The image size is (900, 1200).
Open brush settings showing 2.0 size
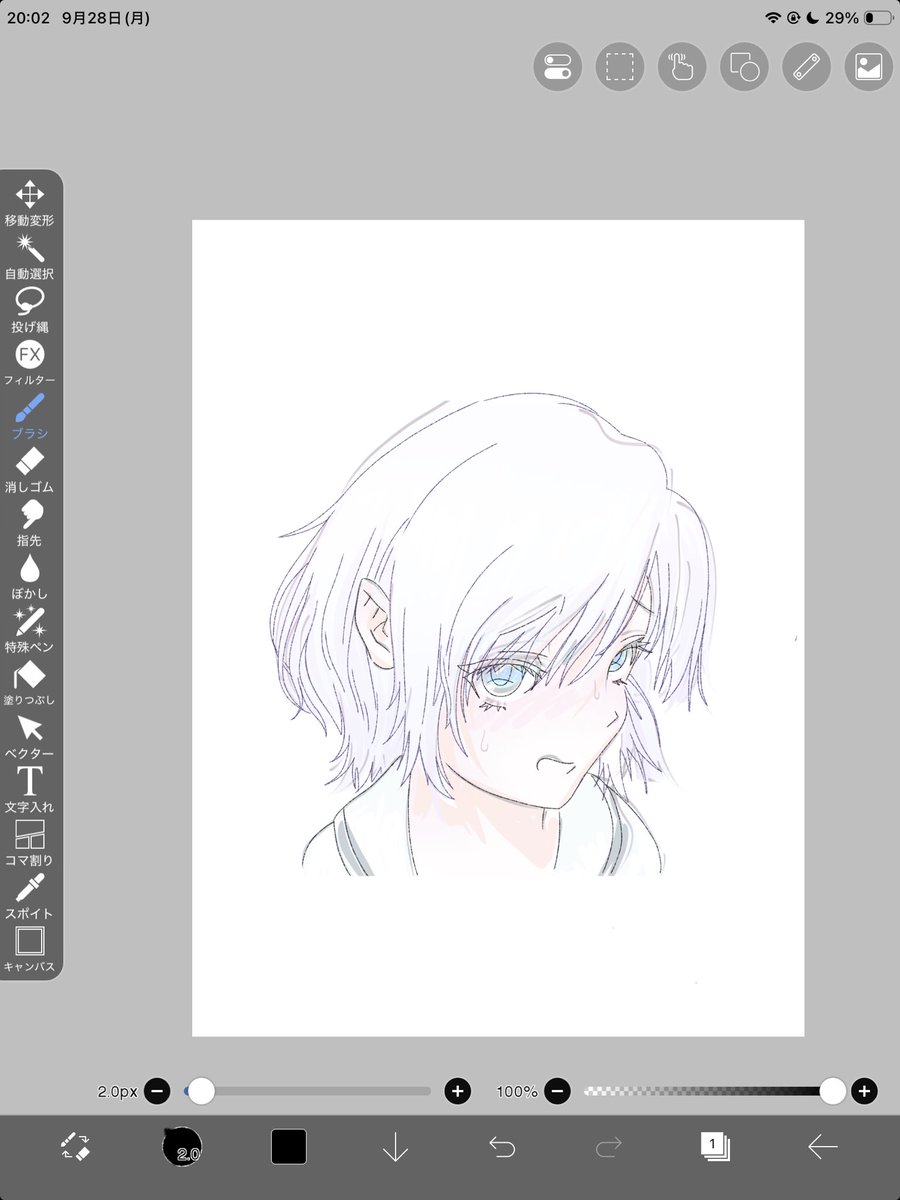click(x=182, y=1147)
